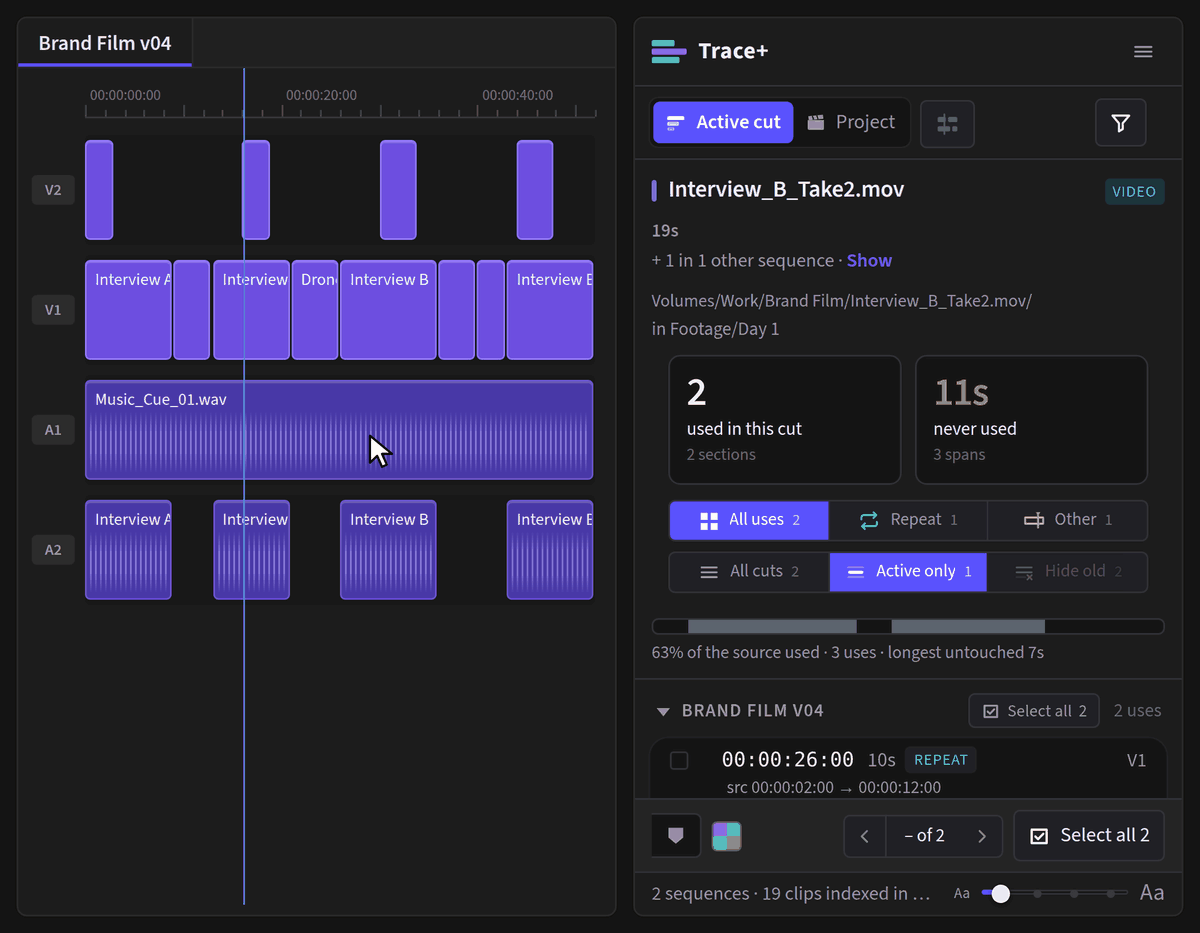Open the four-color grid swatch

click(726, 835)
